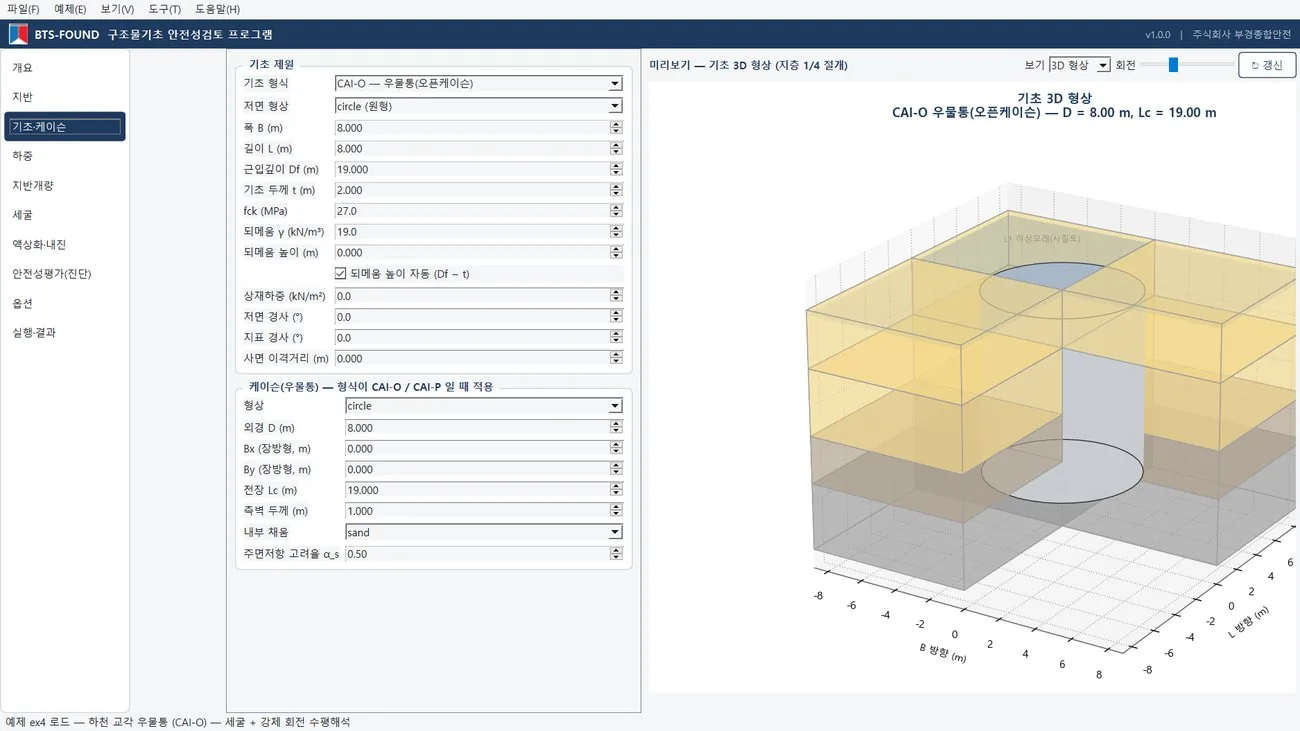Go to the 개요 section
This screenshot has width=1300, height=731.
click(x=65, y=68)
